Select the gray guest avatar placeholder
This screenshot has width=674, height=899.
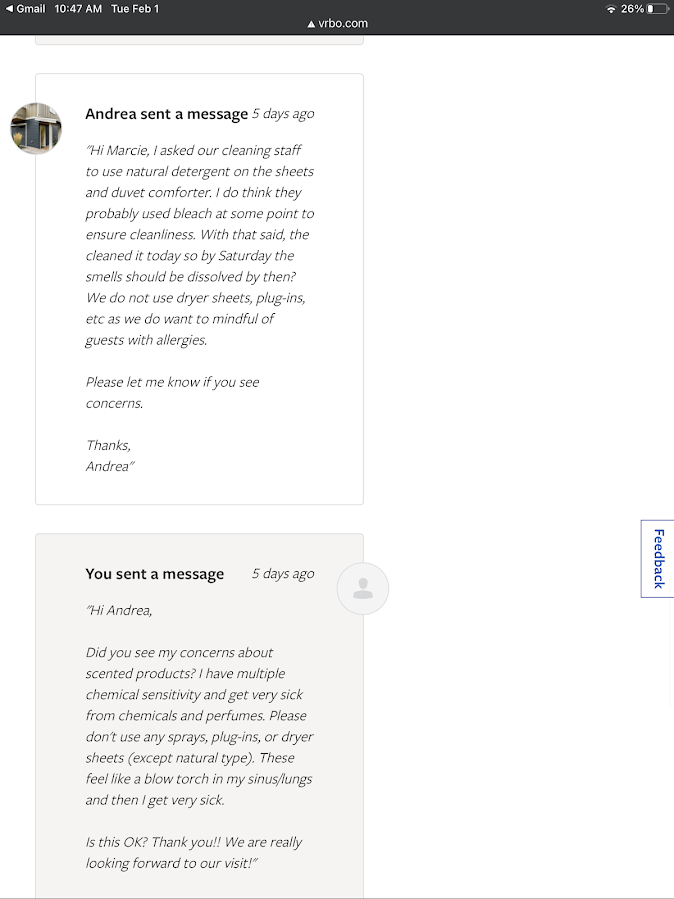(x=362, y=588)
